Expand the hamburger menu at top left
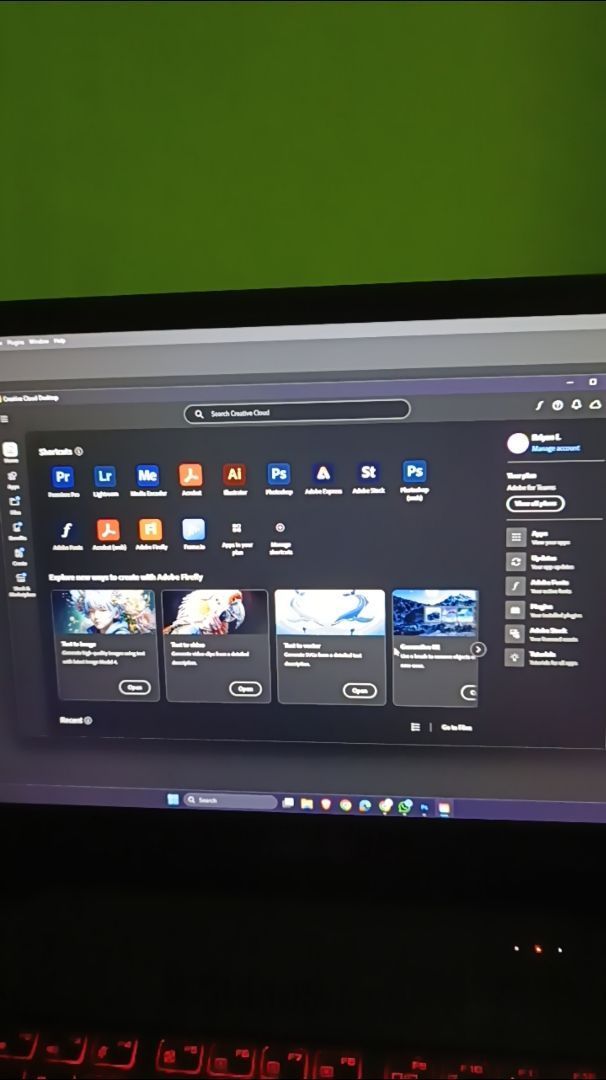The width and height of the screenshot is (606, 1080). 4,419
